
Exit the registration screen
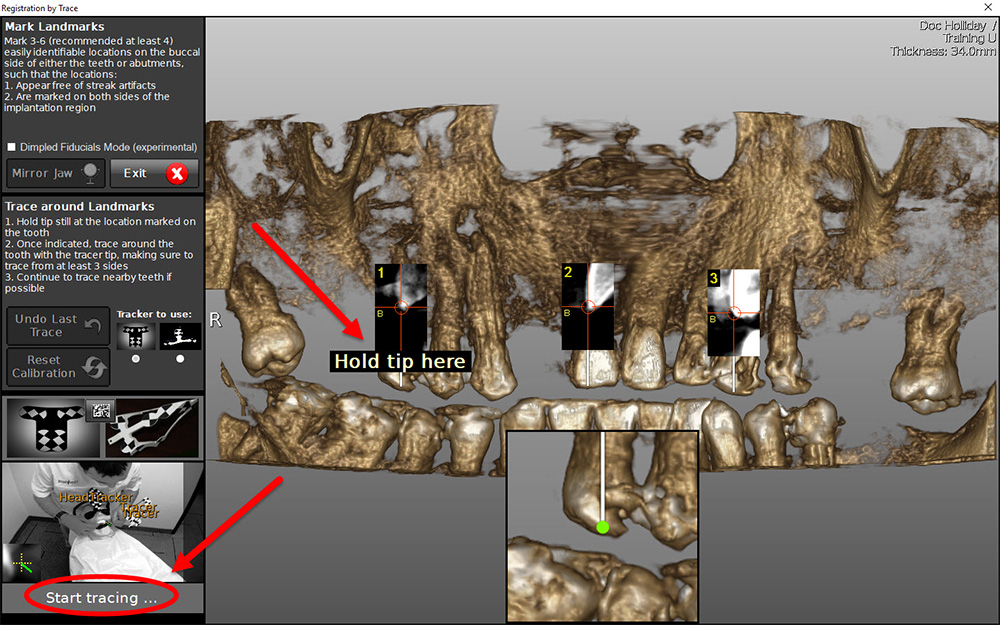pos(155,173)
